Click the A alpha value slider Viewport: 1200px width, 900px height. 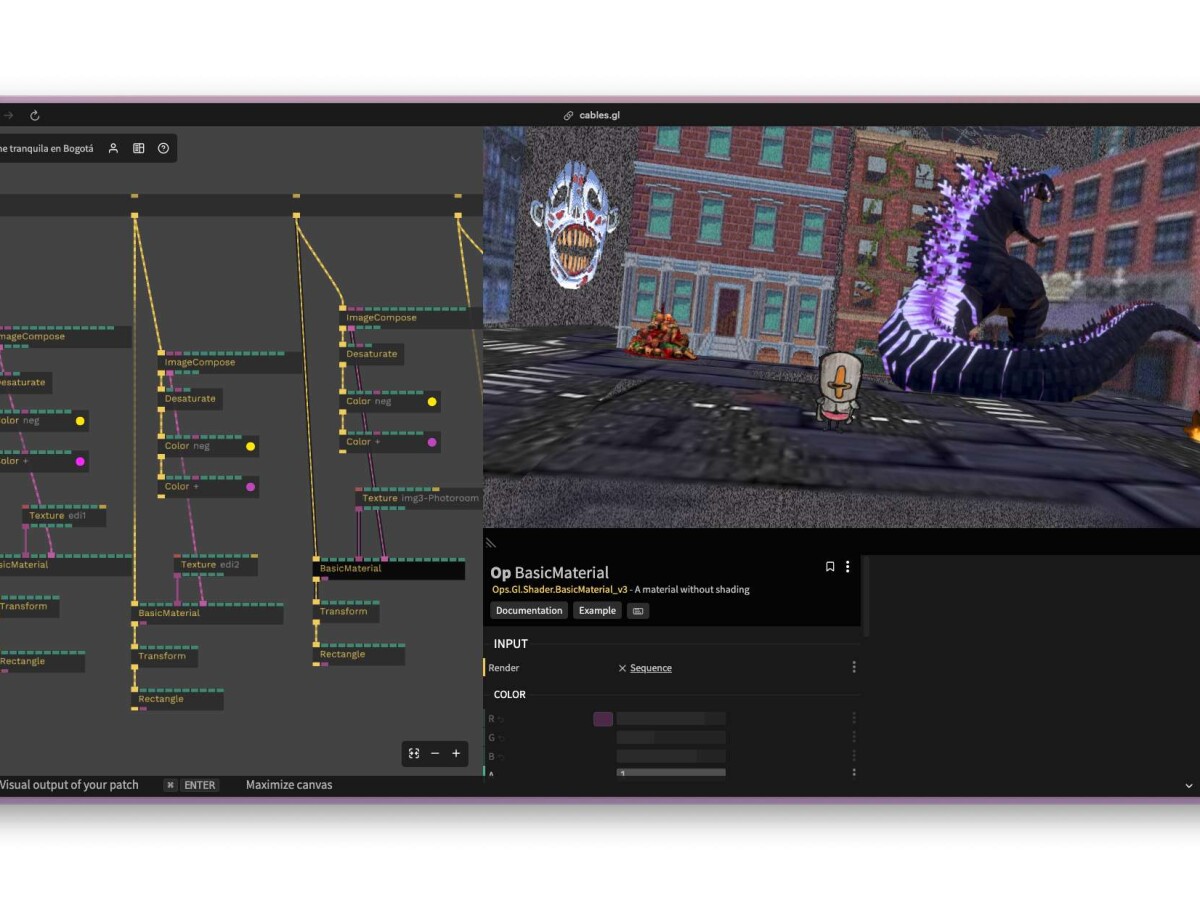click(671, 773)
